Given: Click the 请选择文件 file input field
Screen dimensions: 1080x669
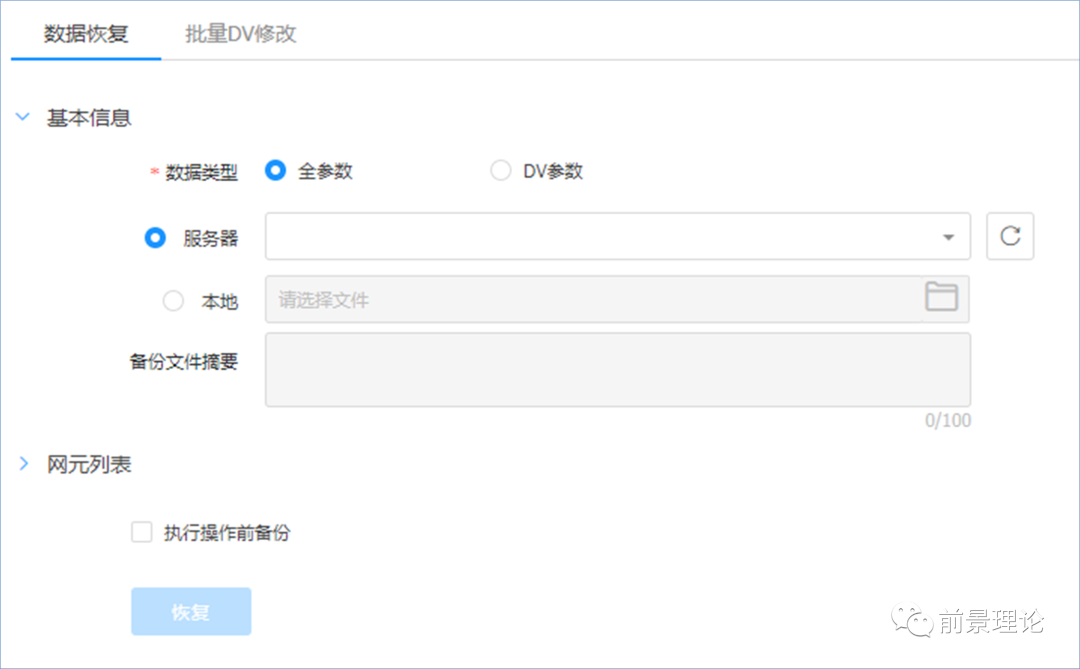Looking at the screenshot, I should (x=590, y=300).
